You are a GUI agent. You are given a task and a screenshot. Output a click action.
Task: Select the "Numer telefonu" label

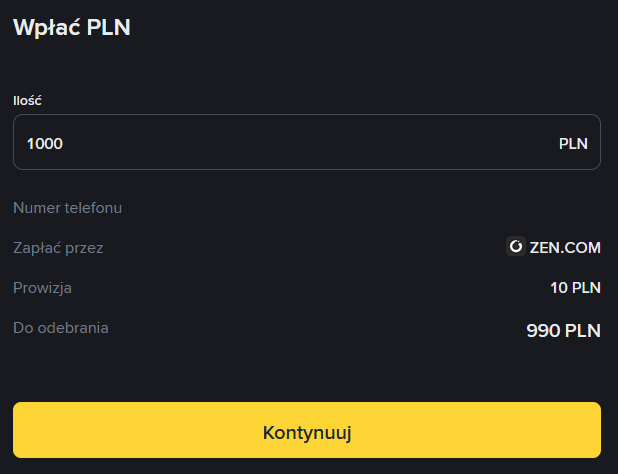67,208
